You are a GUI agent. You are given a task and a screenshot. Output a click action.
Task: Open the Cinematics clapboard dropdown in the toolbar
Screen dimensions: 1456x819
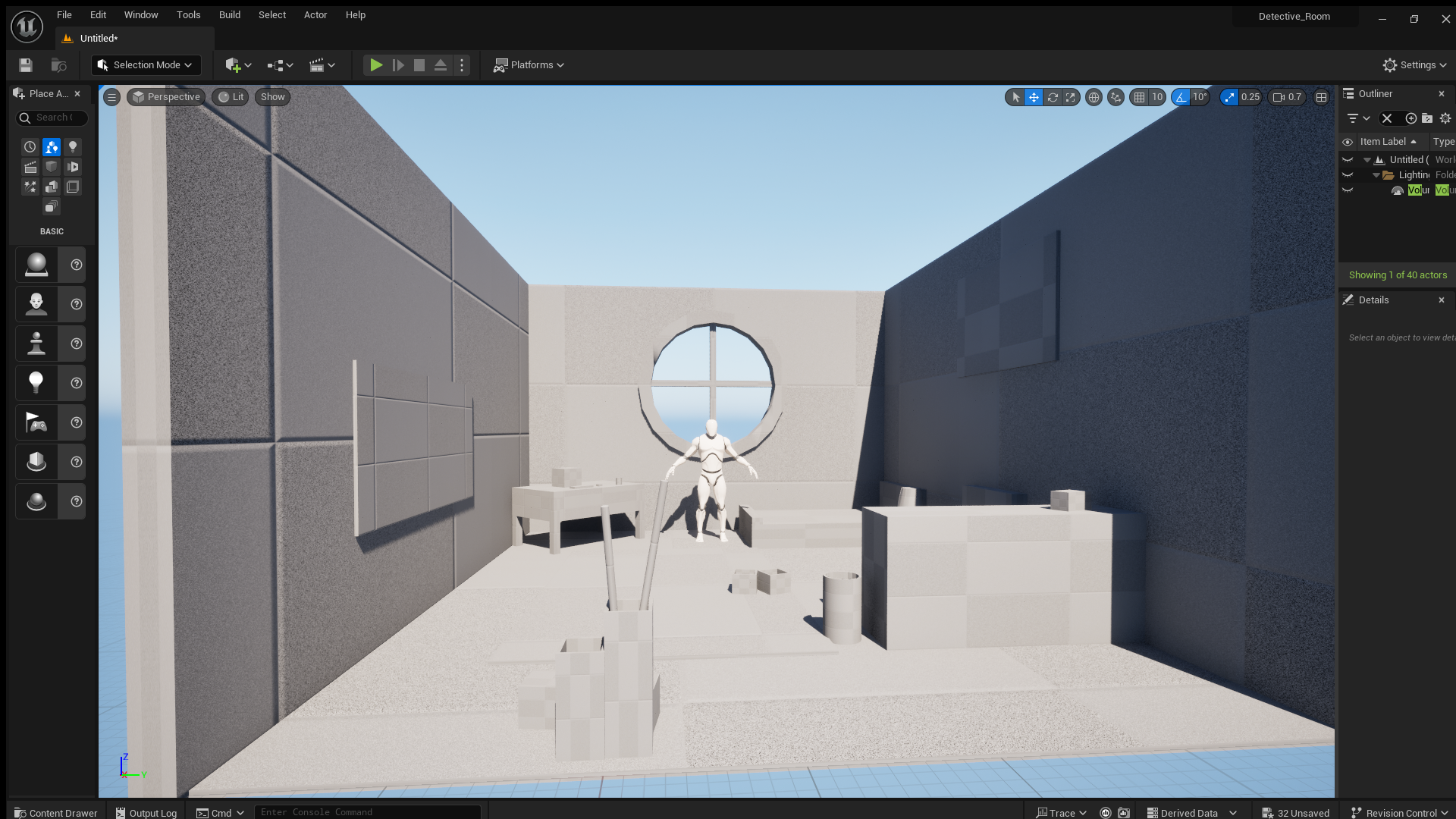(x=322, y=65)
